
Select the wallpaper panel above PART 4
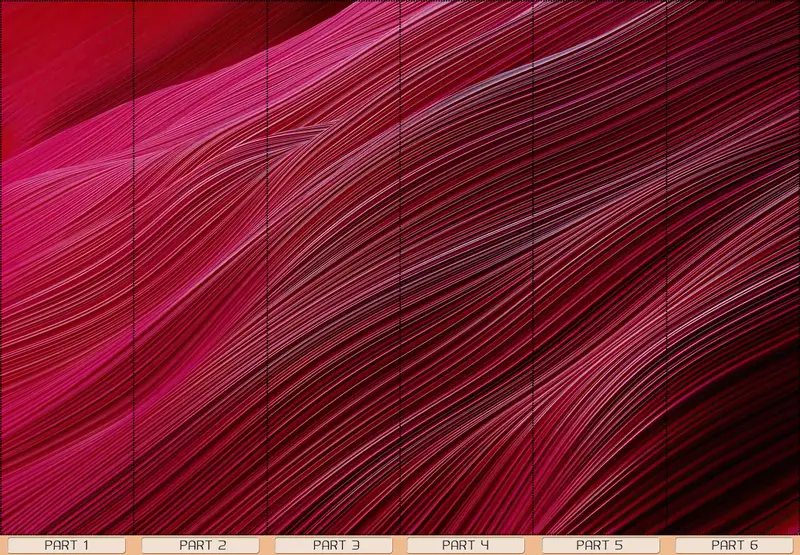pos(467,267)
